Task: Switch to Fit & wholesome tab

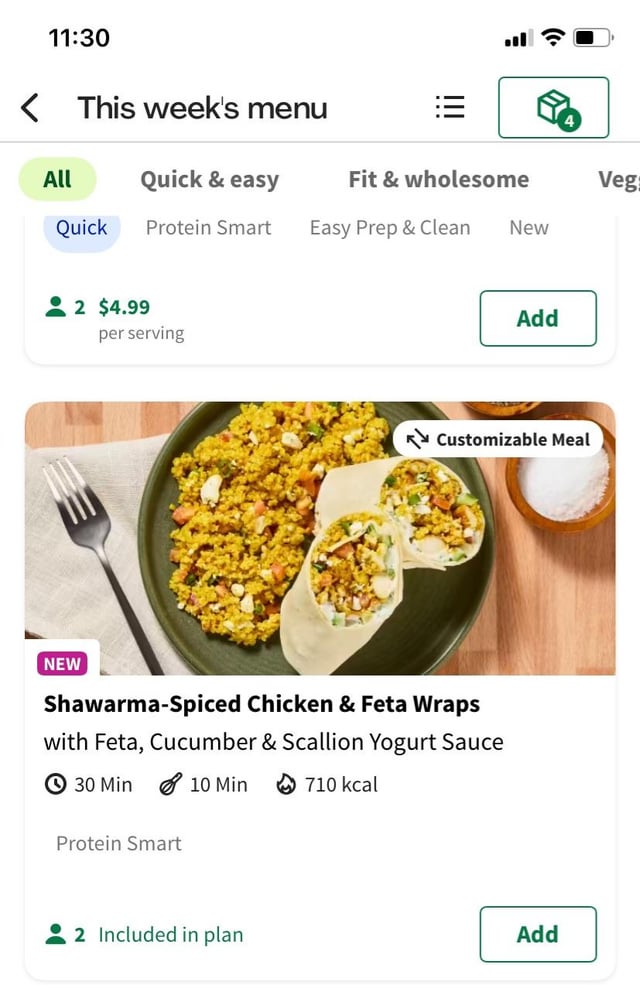Action: click(x=438, y=180)
